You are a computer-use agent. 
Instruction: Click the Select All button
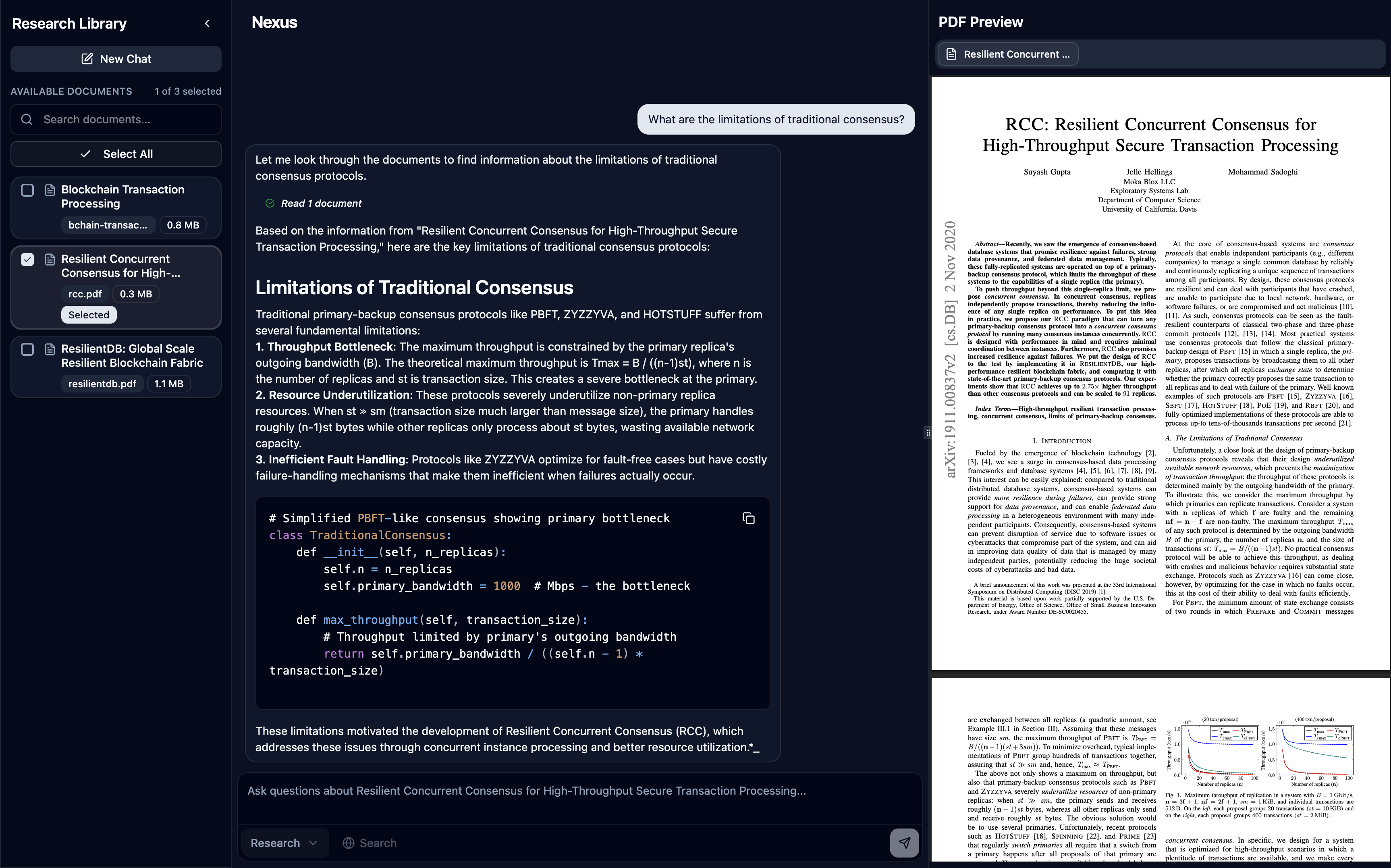(116, 154)
